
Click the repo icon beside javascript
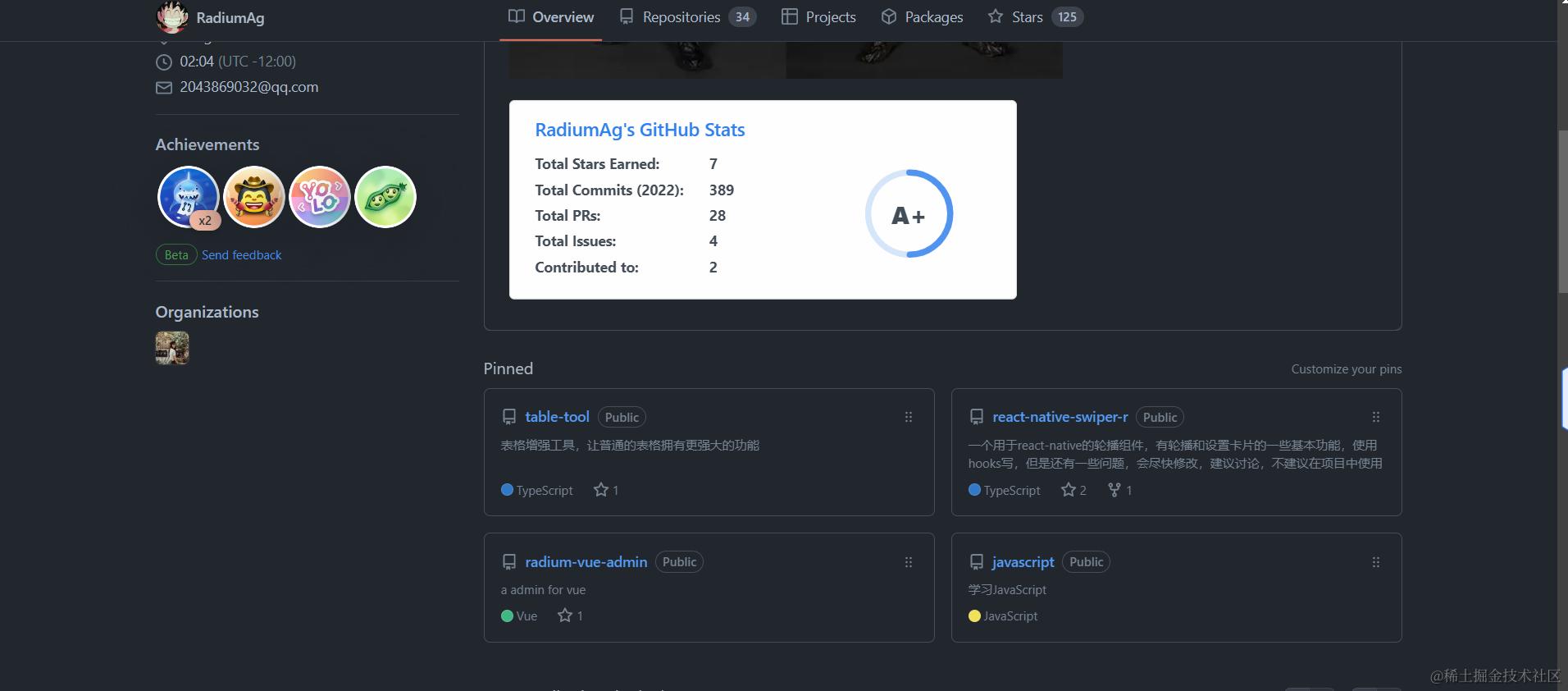[977, 562]
